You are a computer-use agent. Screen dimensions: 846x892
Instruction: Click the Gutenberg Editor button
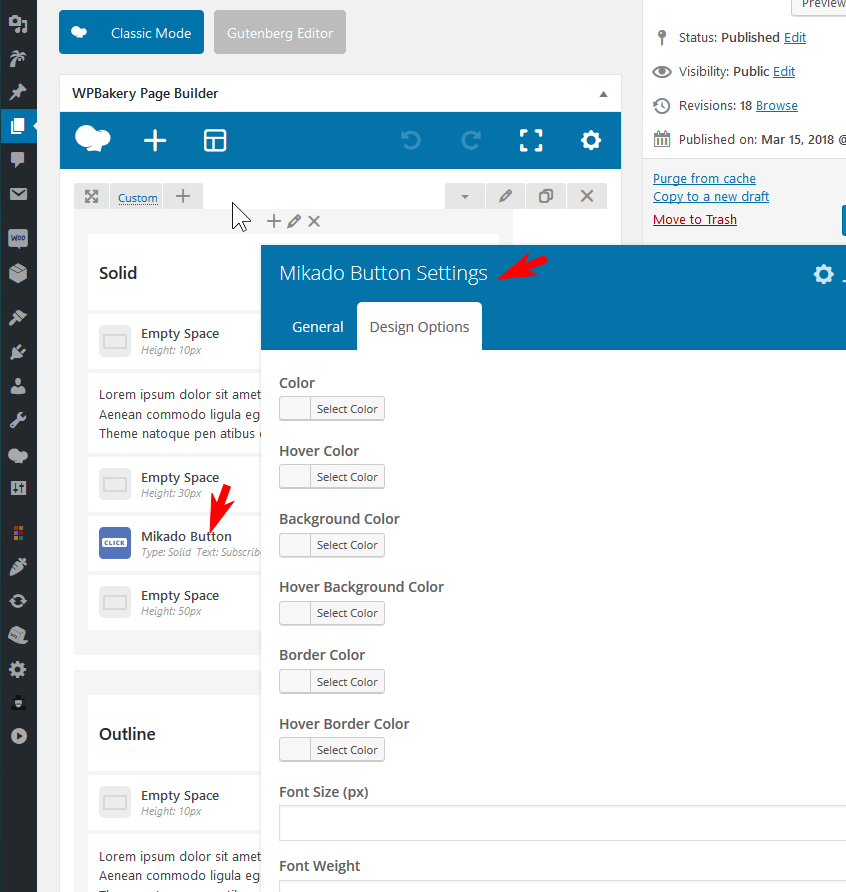click(x=280, y=32)
